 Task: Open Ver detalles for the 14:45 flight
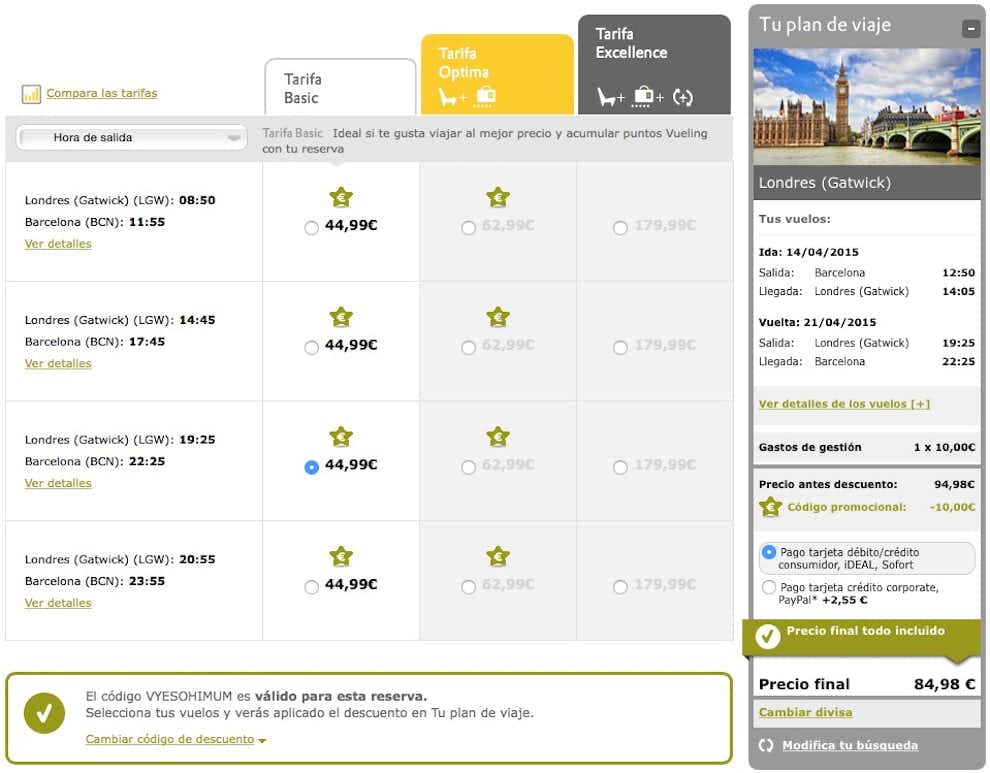point(58,364)
